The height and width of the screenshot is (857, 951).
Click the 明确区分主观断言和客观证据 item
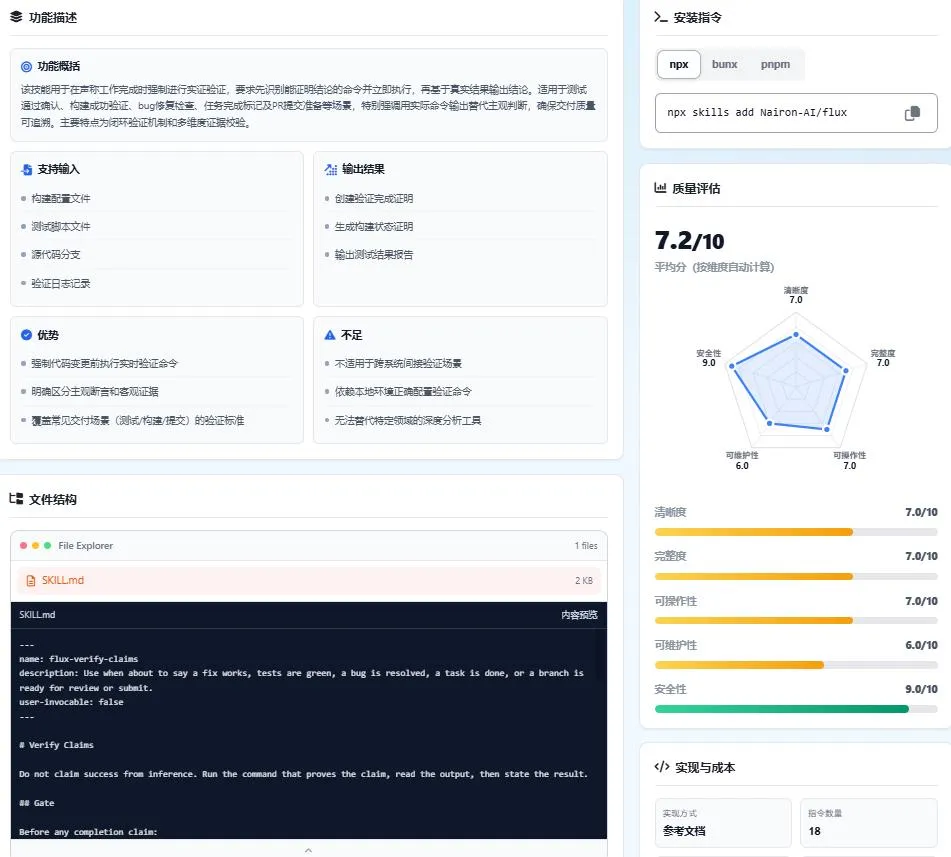[95, 391]
